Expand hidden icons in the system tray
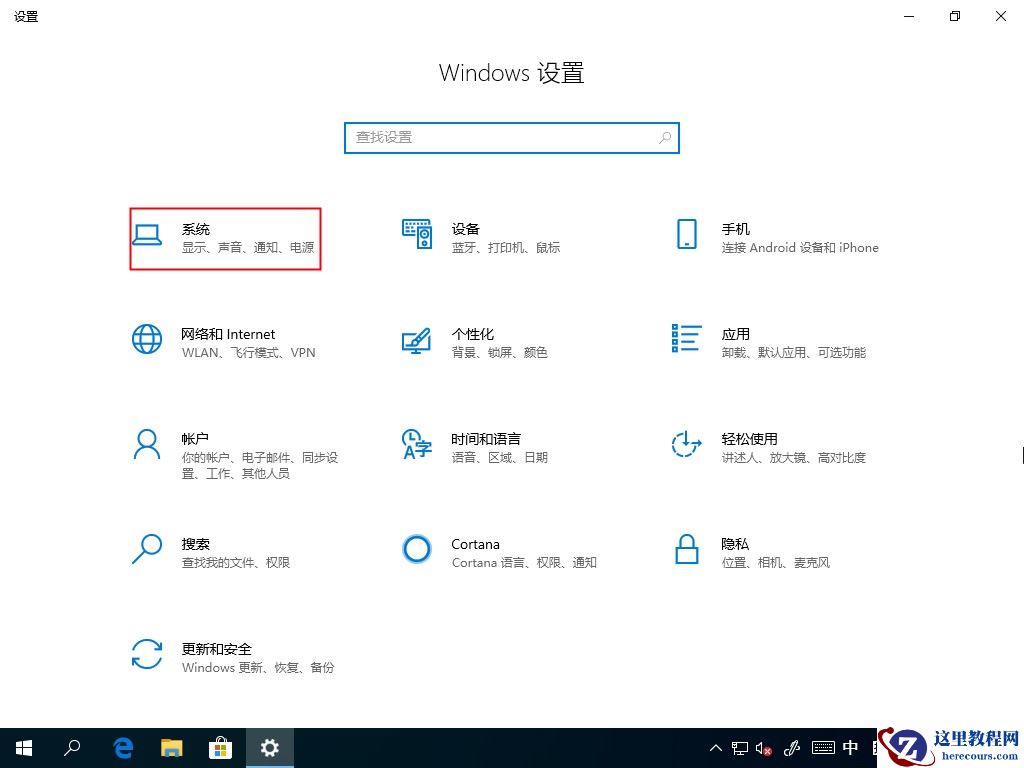Image resolution: width=1024 pixels, height=768 pixels. 715,747
